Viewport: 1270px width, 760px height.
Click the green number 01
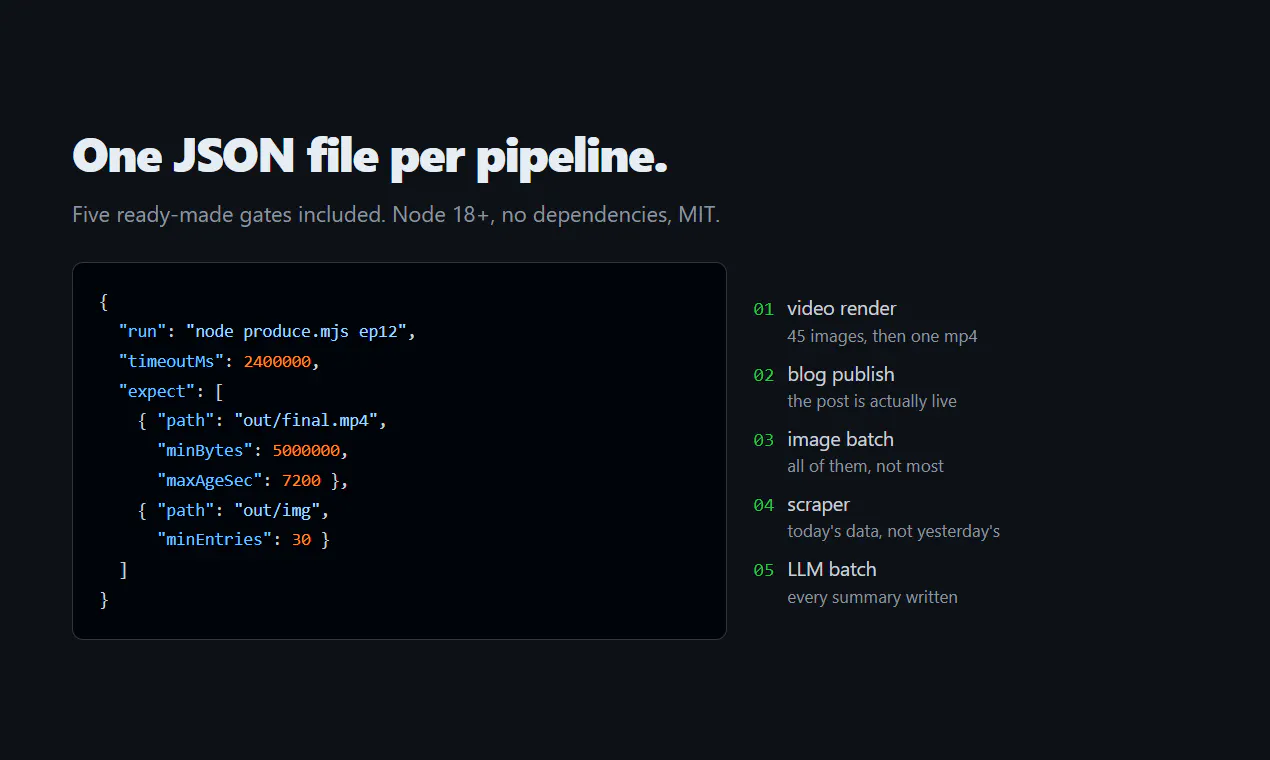click(x=764, y=309)
